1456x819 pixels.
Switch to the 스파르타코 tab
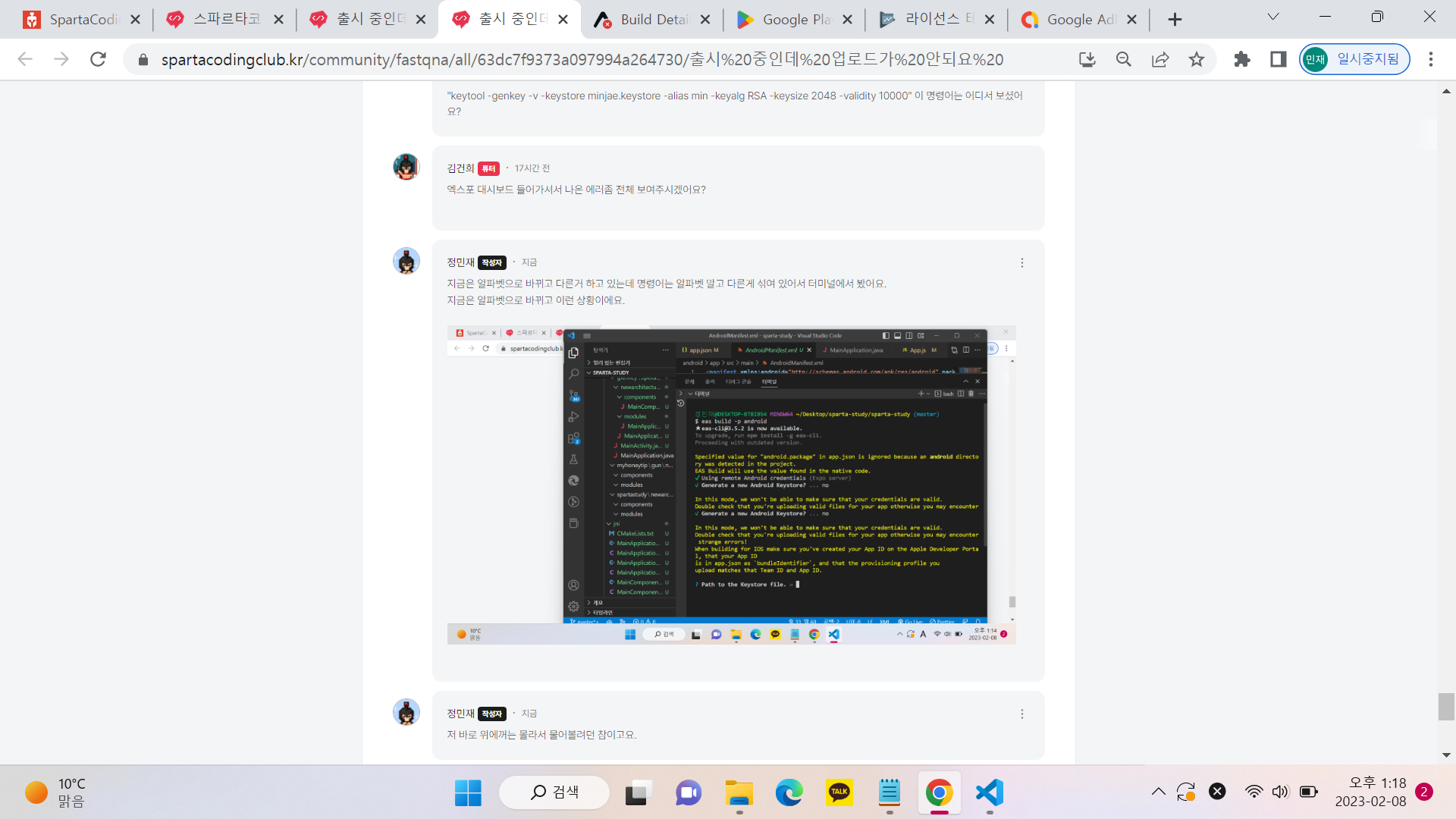click(x=224, y=20)
